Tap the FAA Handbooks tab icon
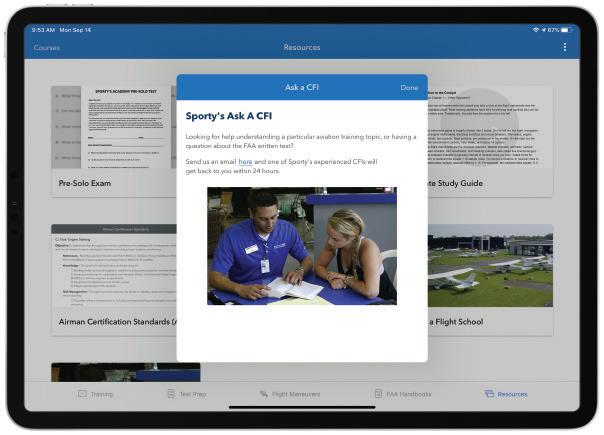 (x=378, y=393)
